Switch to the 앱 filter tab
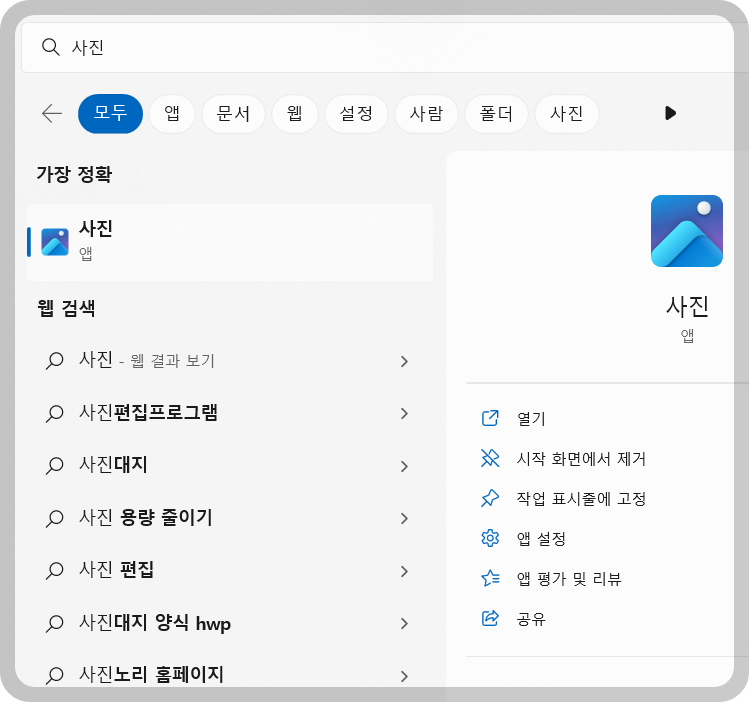The height and width of the screenshot is (702, 749). 172,114
